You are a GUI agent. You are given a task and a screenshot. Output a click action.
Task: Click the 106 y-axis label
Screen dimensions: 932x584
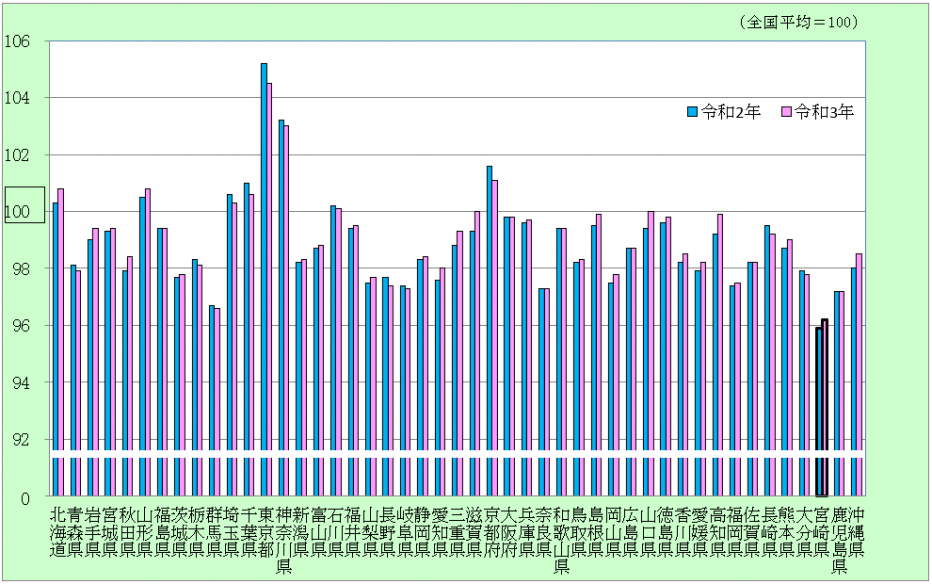coord(17,41)
